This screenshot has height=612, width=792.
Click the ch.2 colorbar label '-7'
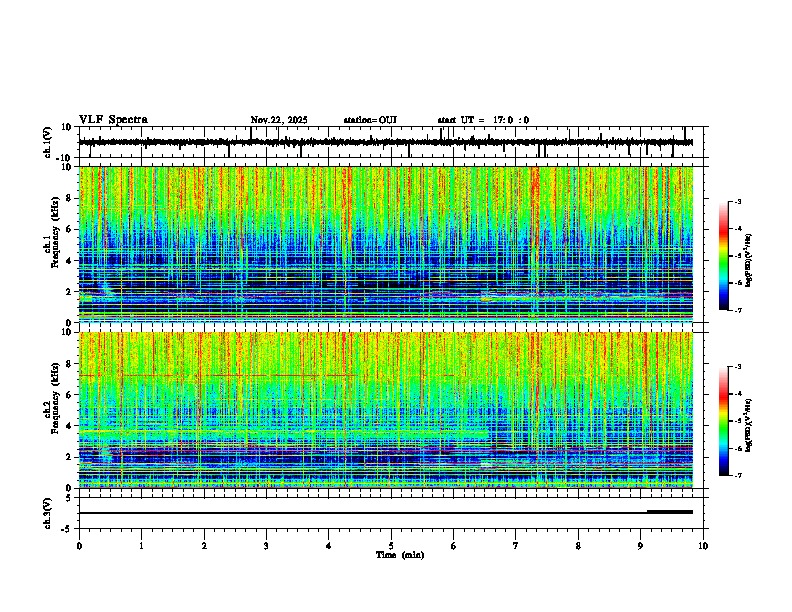point(737,475)
